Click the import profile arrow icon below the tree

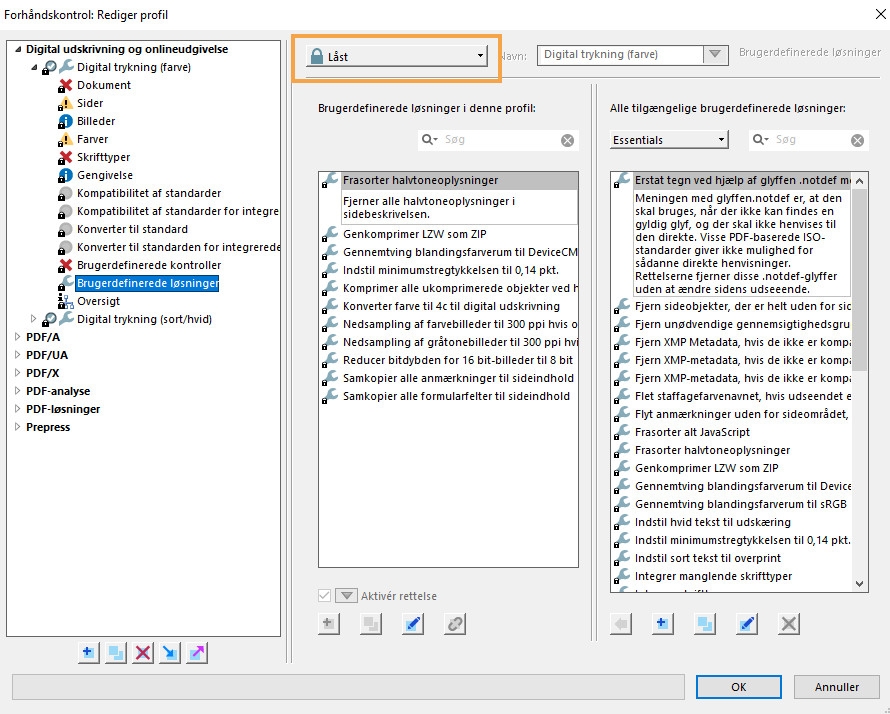170,652
